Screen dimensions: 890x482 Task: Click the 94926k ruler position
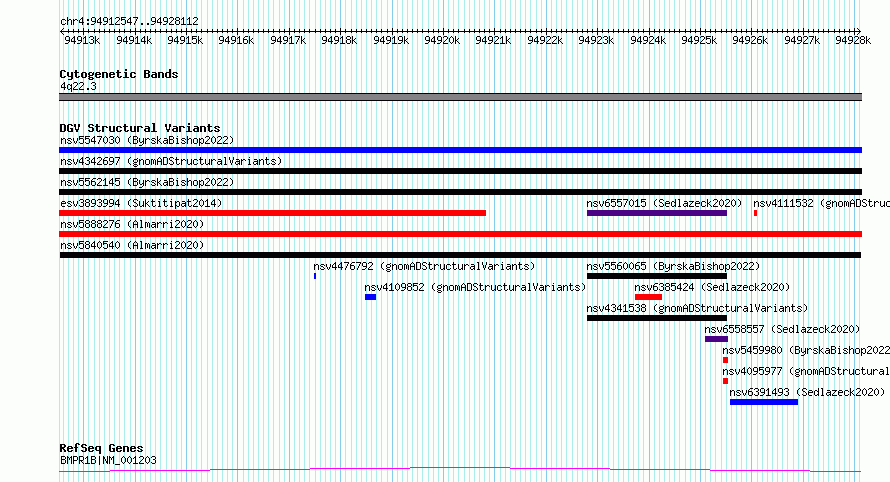750,40
